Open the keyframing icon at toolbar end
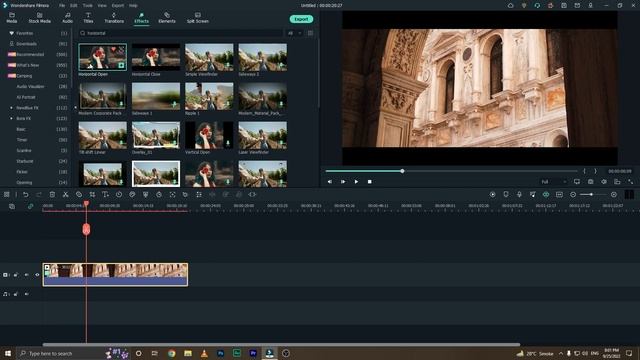Viewport: 640px width, 360px height. 252,195
